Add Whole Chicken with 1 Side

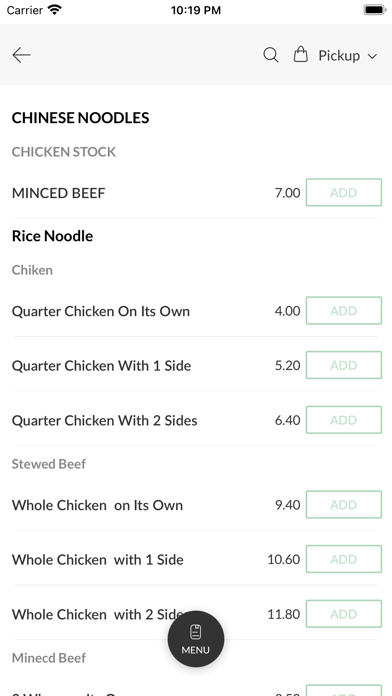click(344, 559)
